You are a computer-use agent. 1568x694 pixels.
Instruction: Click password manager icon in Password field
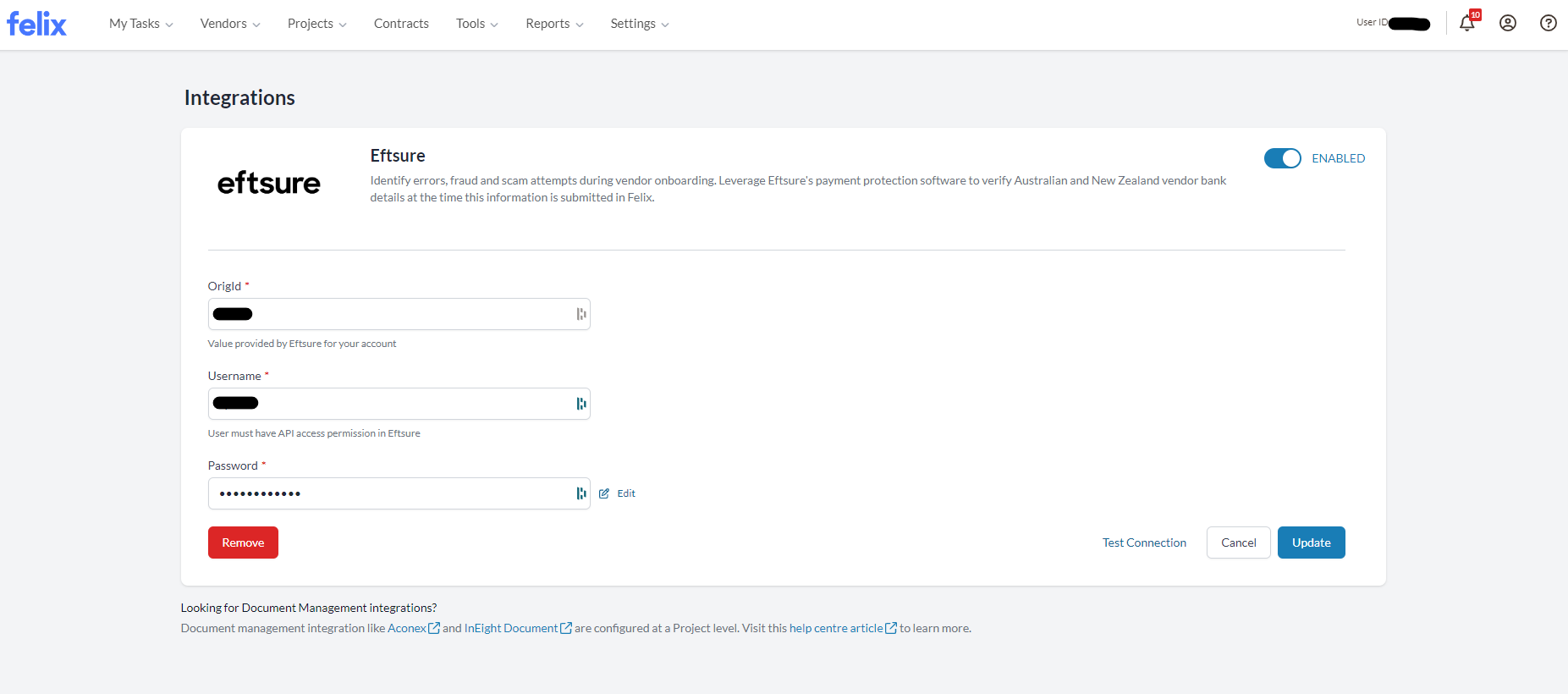coord(581,493)
